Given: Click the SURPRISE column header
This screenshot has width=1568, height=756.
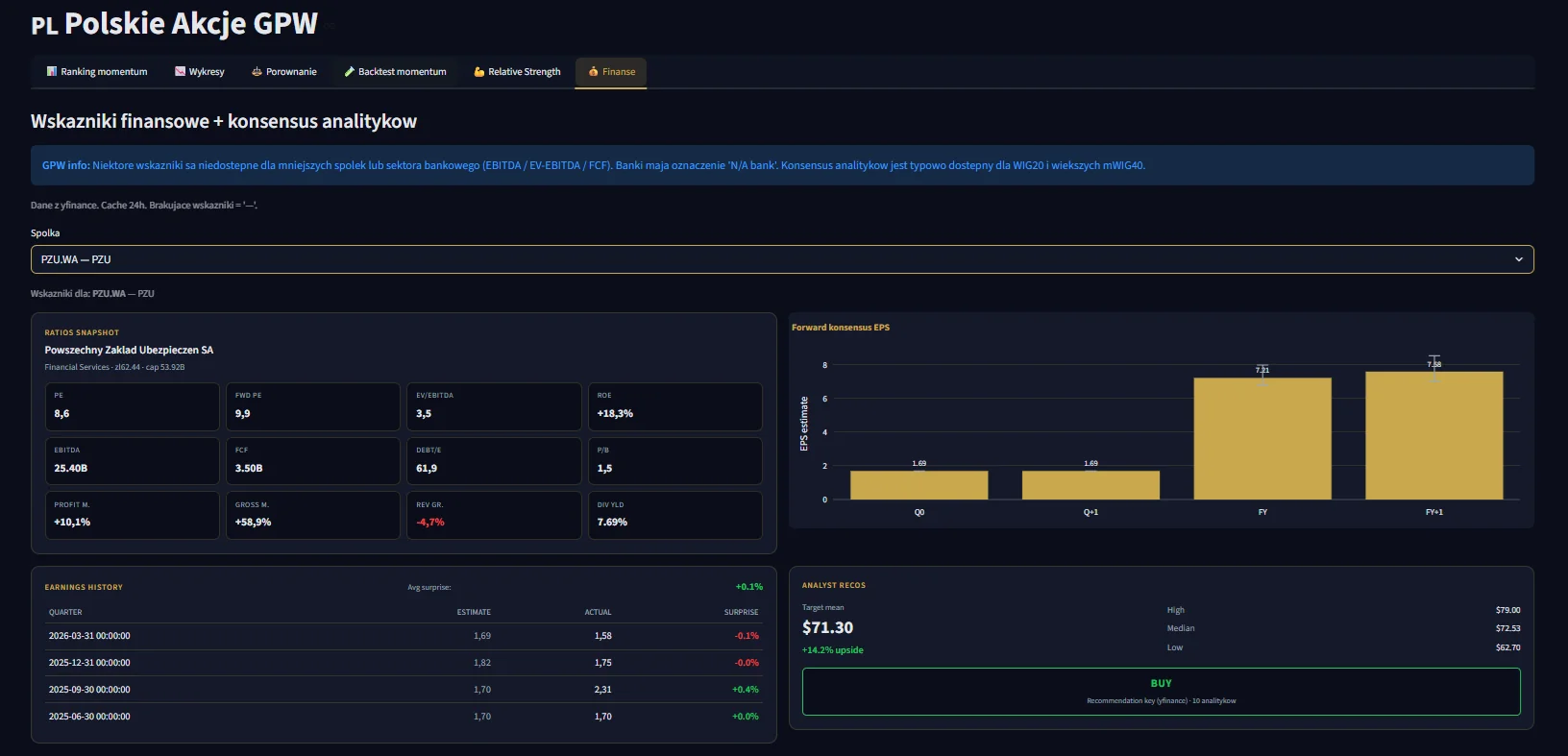Looking at the screenshot, I should pyautogui.click(x=741, y=612).
